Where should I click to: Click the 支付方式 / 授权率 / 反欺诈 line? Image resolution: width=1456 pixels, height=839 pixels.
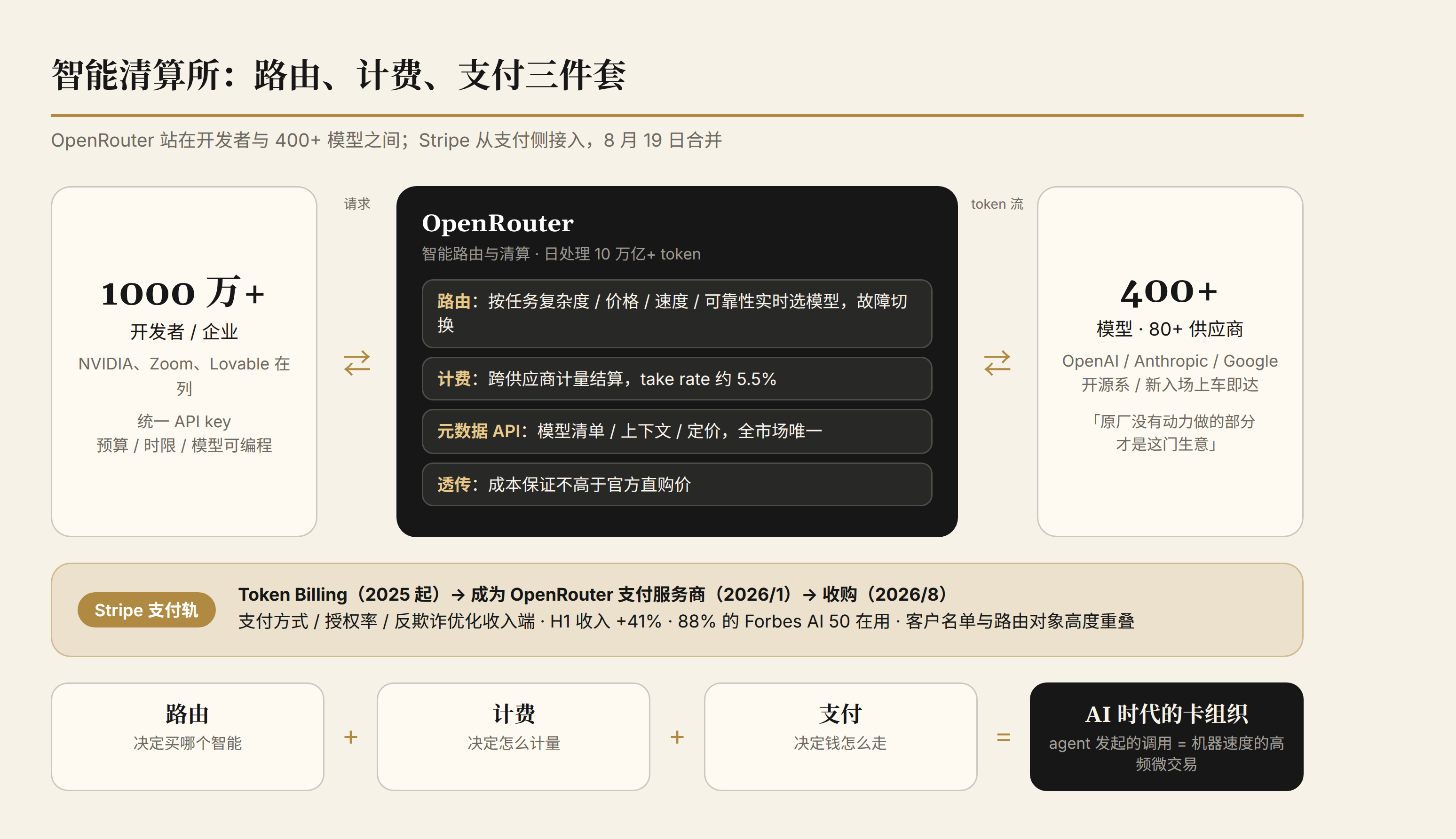pyautogui.click(x=686, y=621)
